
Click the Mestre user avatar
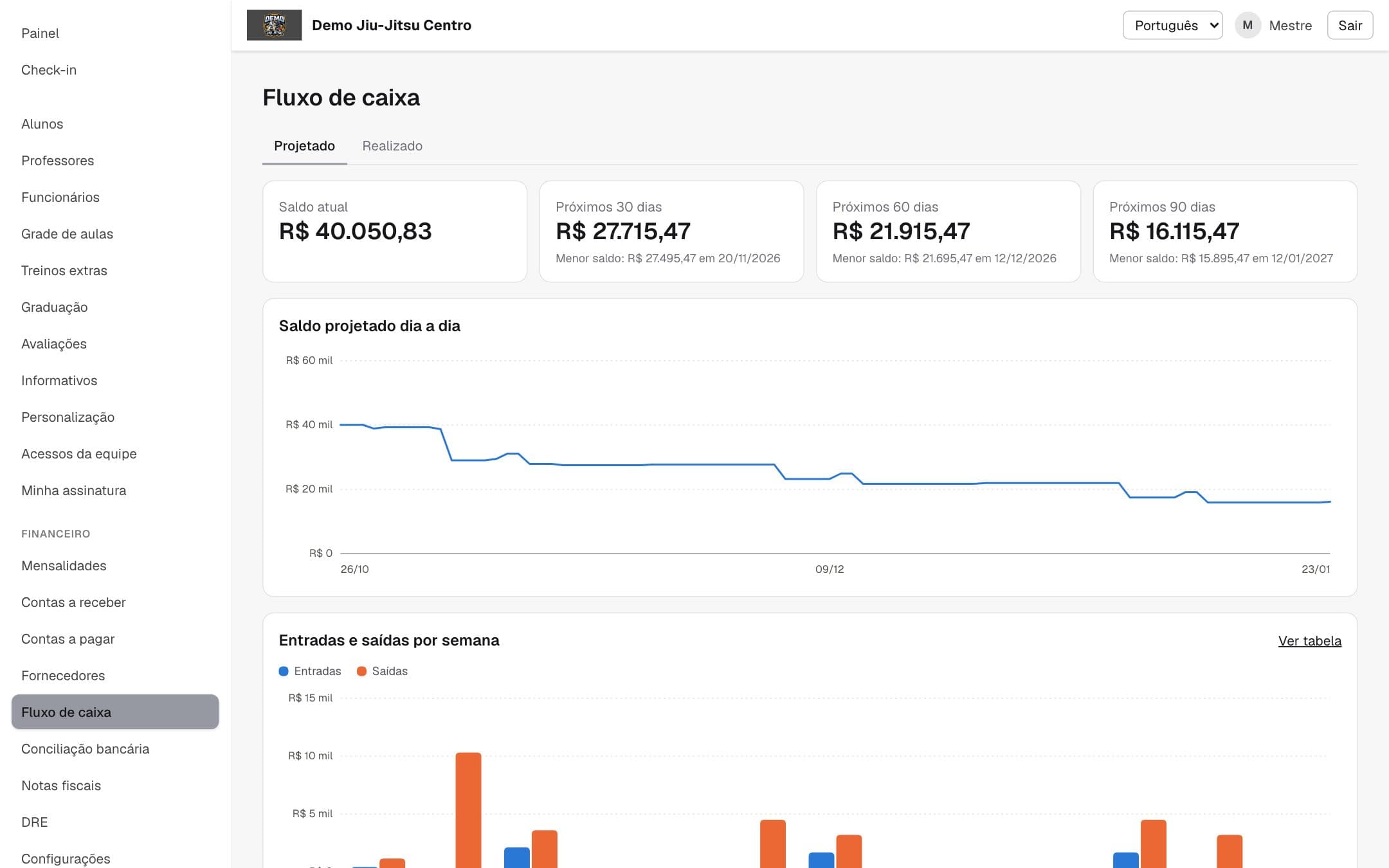point(1248,25)
